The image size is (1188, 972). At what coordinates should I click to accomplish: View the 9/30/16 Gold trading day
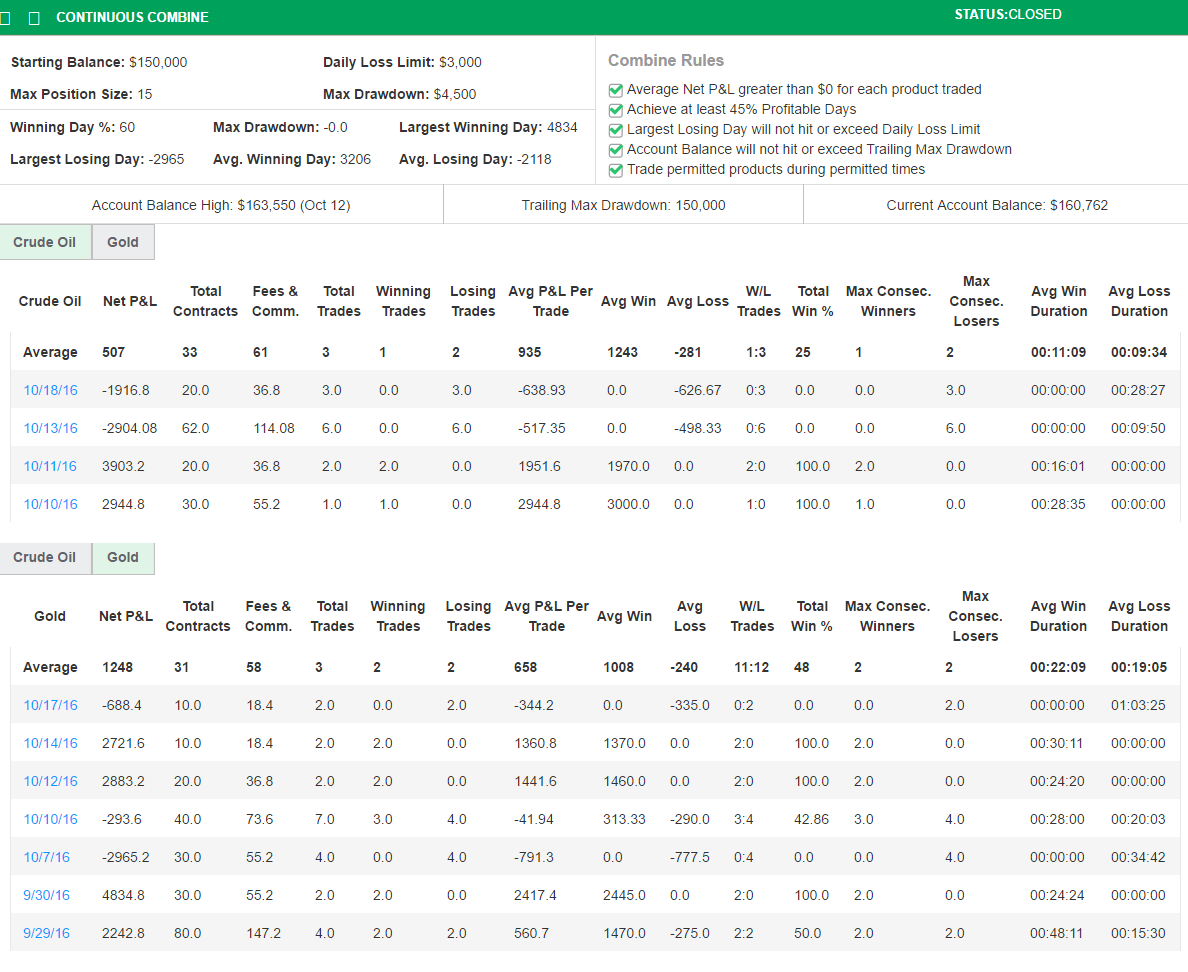tap(46, 895)
